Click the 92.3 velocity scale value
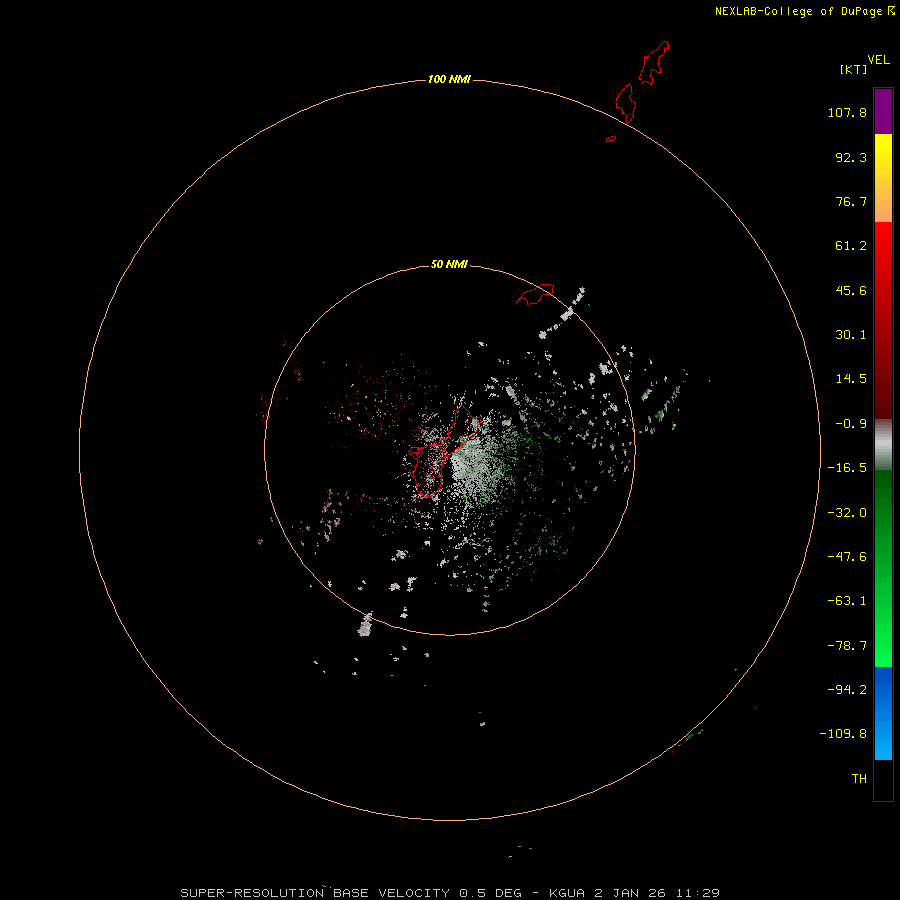Screen dimensions: 900x900 pos(851,157)
